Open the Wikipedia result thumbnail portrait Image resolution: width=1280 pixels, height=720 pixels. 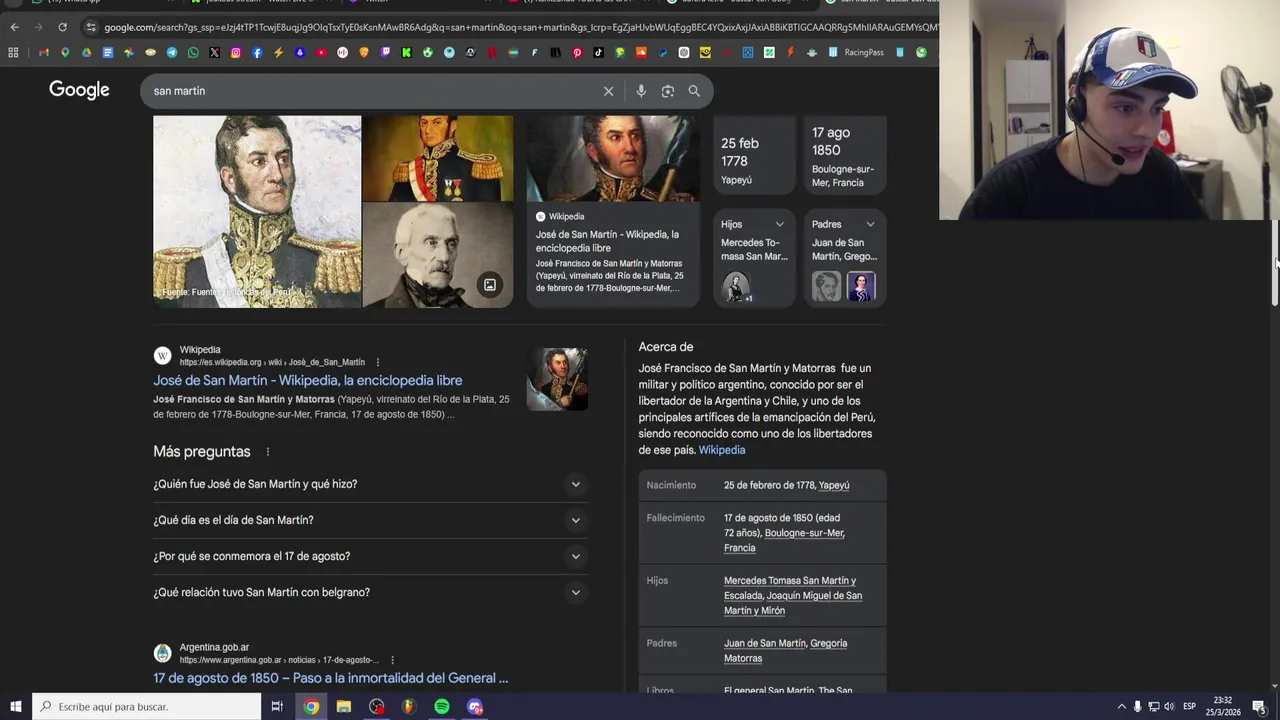tap(557, 379)
